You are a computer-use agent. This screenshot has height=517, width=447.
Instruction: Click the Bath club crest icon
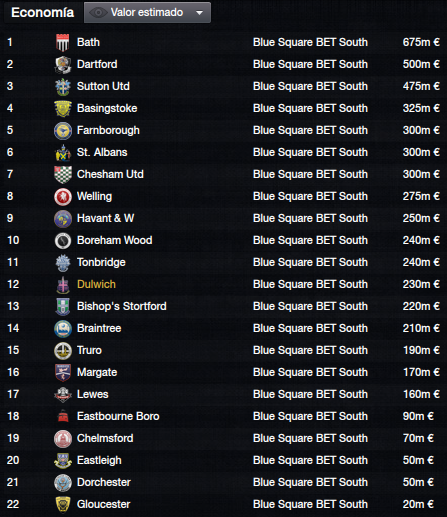coord(63,42)
